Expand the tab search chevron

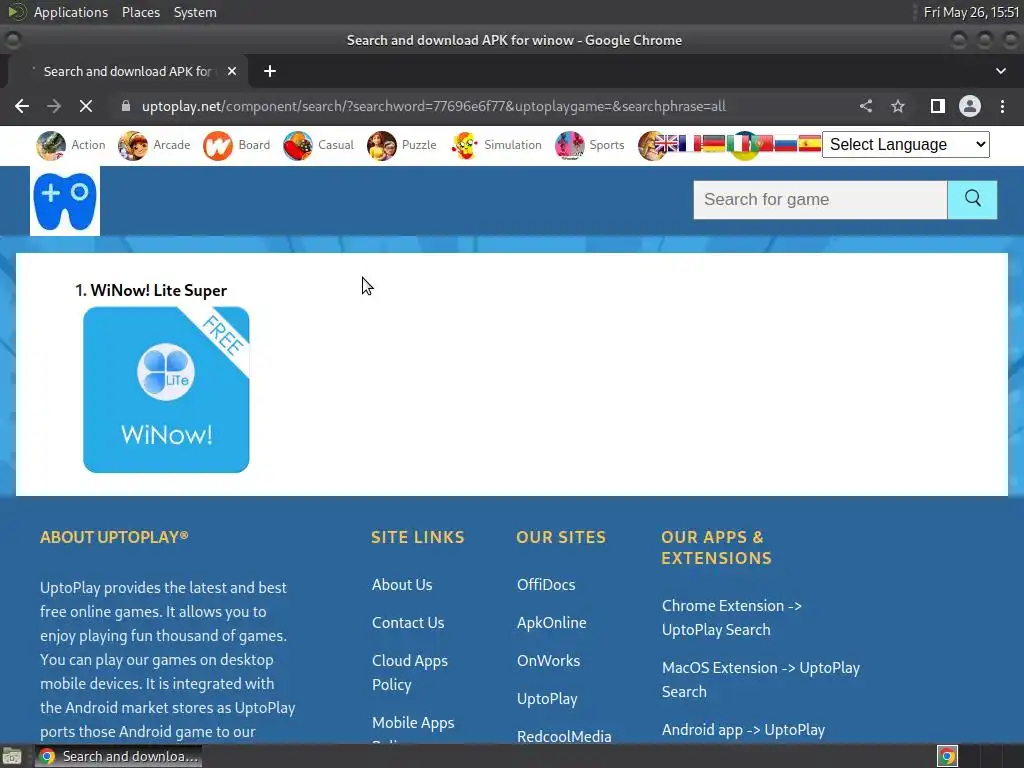1000,71
